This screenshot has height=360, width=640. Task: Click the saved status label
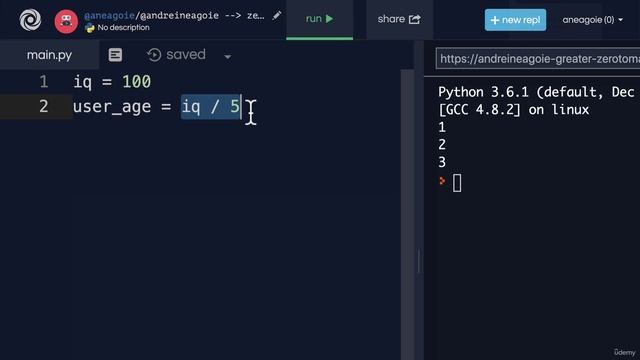(186, 54)
